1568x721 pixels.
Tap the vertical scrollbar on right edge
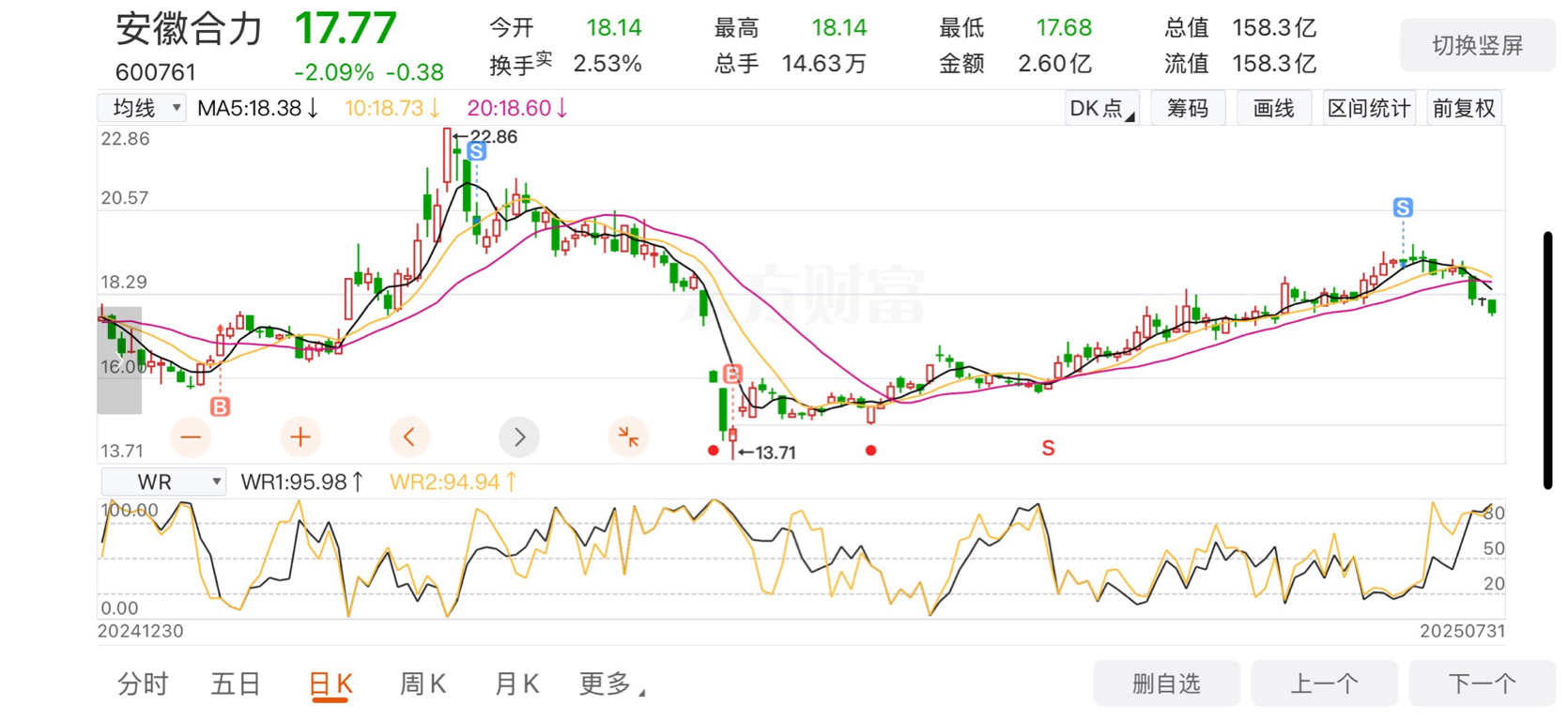1548,360
